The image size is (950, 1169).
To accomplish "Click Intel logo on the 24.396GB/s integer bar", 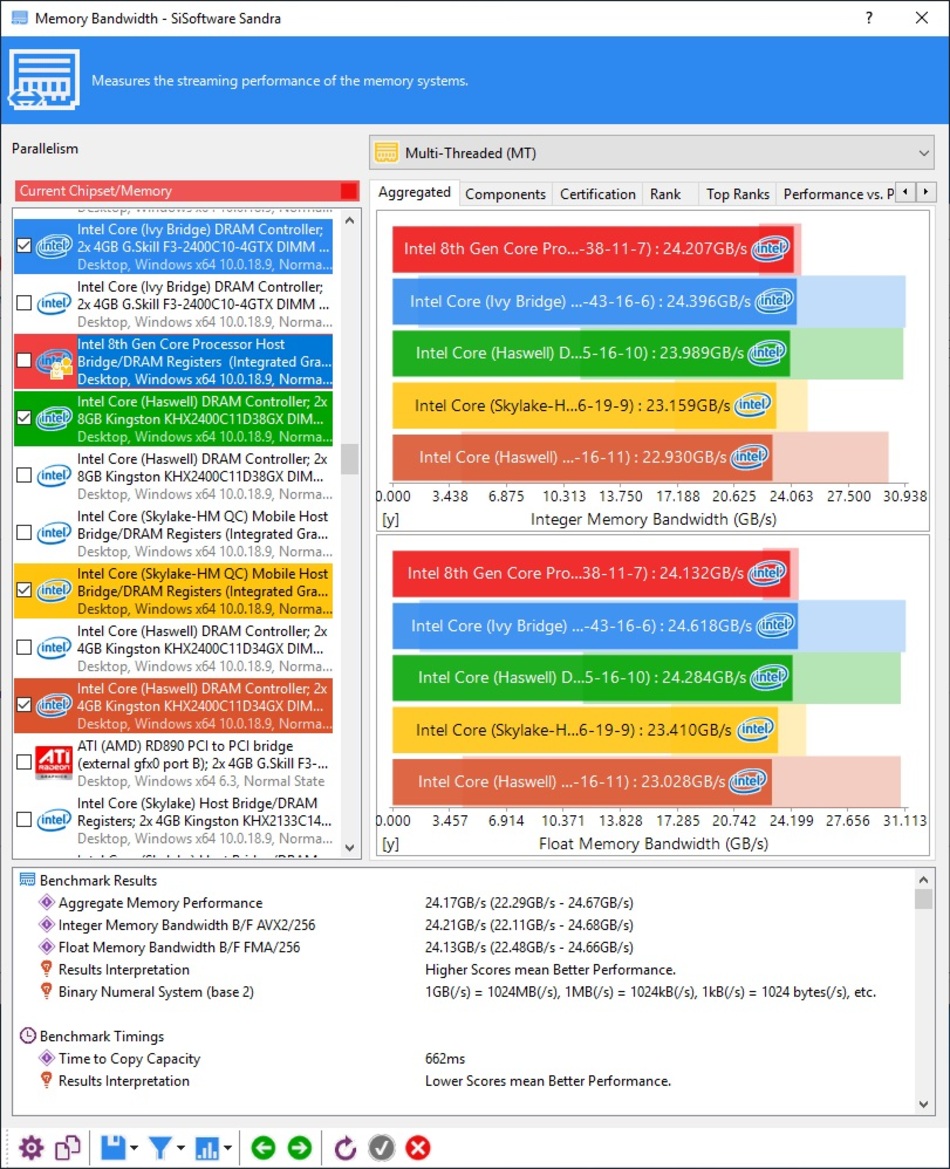I will (774, 301).
